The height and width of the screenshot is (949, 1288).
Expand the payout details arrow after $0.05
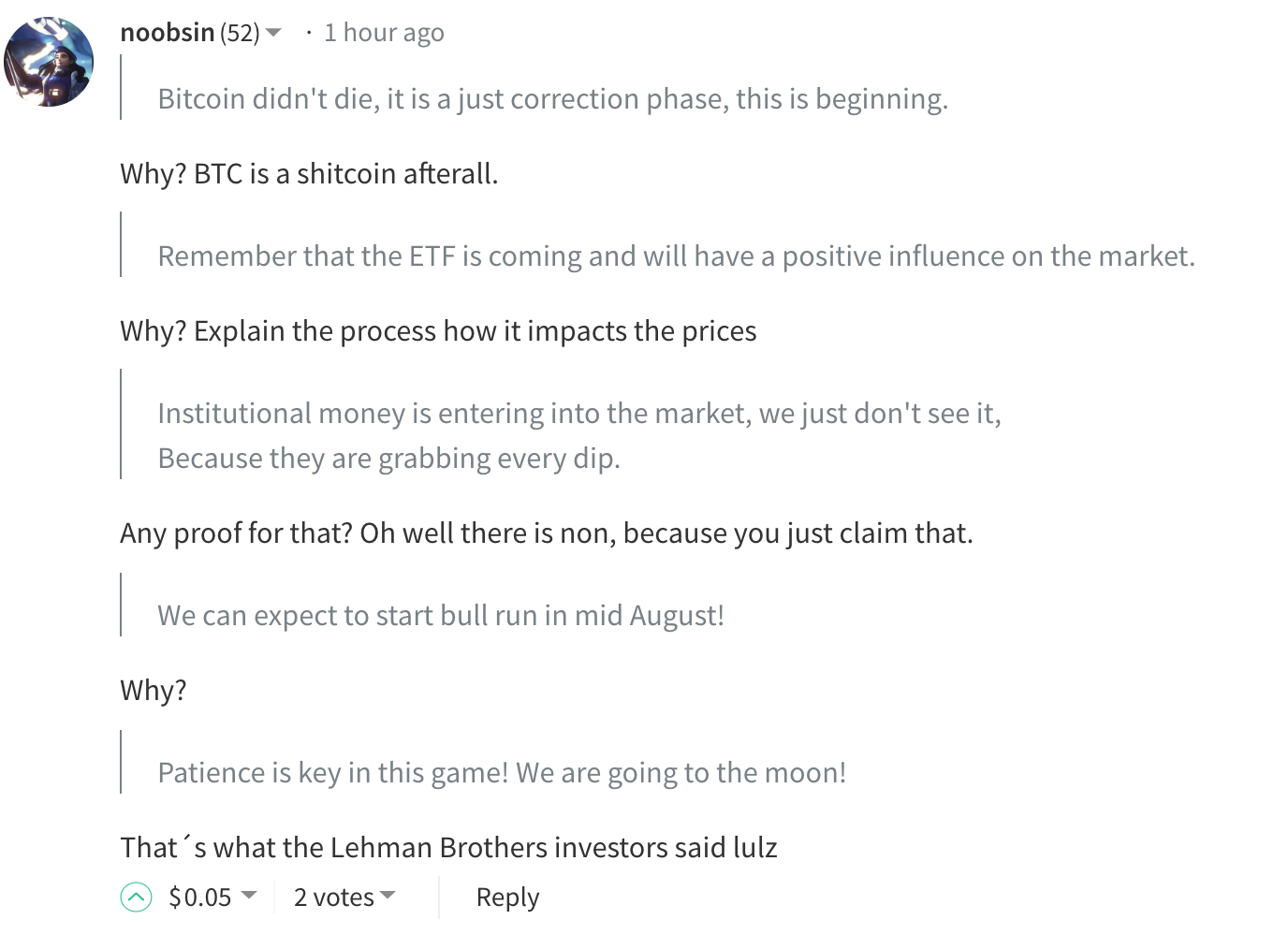[x=249, y=896]
